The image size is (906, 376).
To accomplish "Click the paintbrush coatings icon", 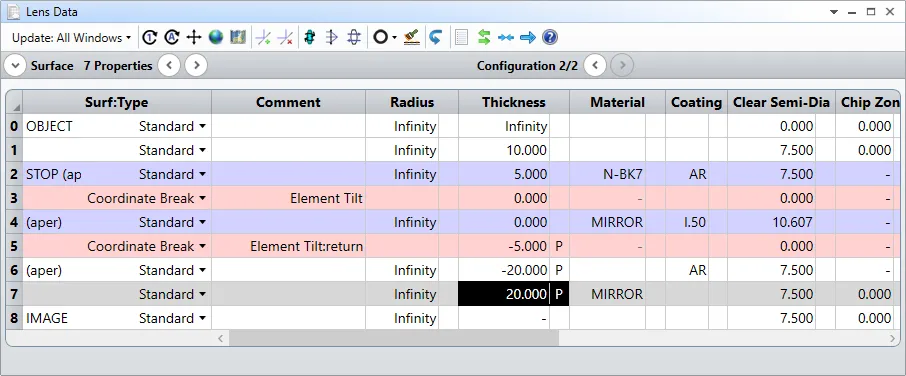I will (x=411, y=38).
